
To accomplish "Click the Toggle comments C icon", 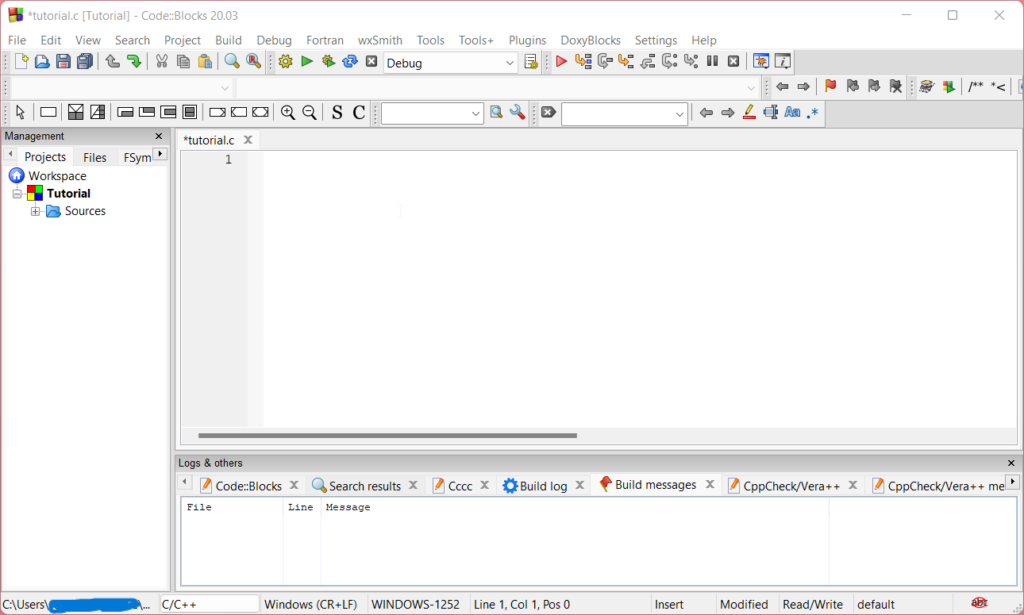I will (359, 112).
